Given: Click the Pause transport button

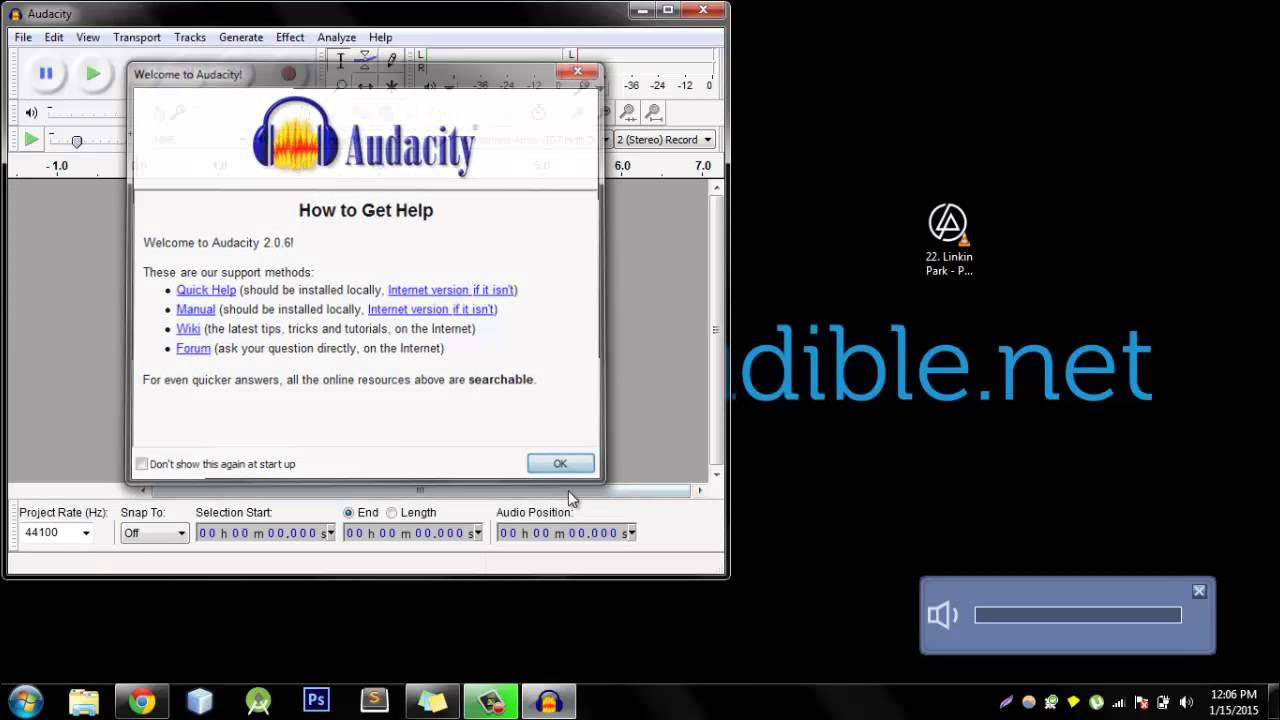Looking at the screenshot, I should [x=46, y=73].
